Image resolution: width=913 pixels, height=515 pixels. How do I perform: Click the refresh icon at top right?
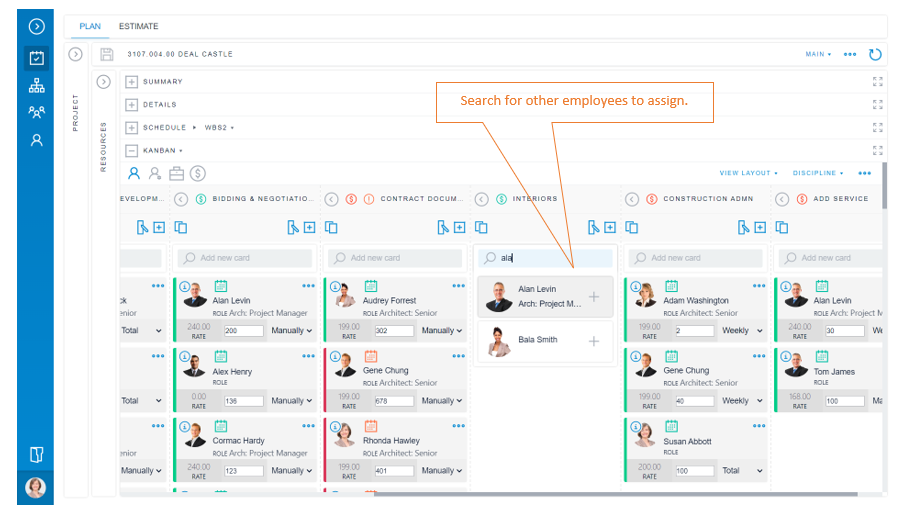(875, 55)
